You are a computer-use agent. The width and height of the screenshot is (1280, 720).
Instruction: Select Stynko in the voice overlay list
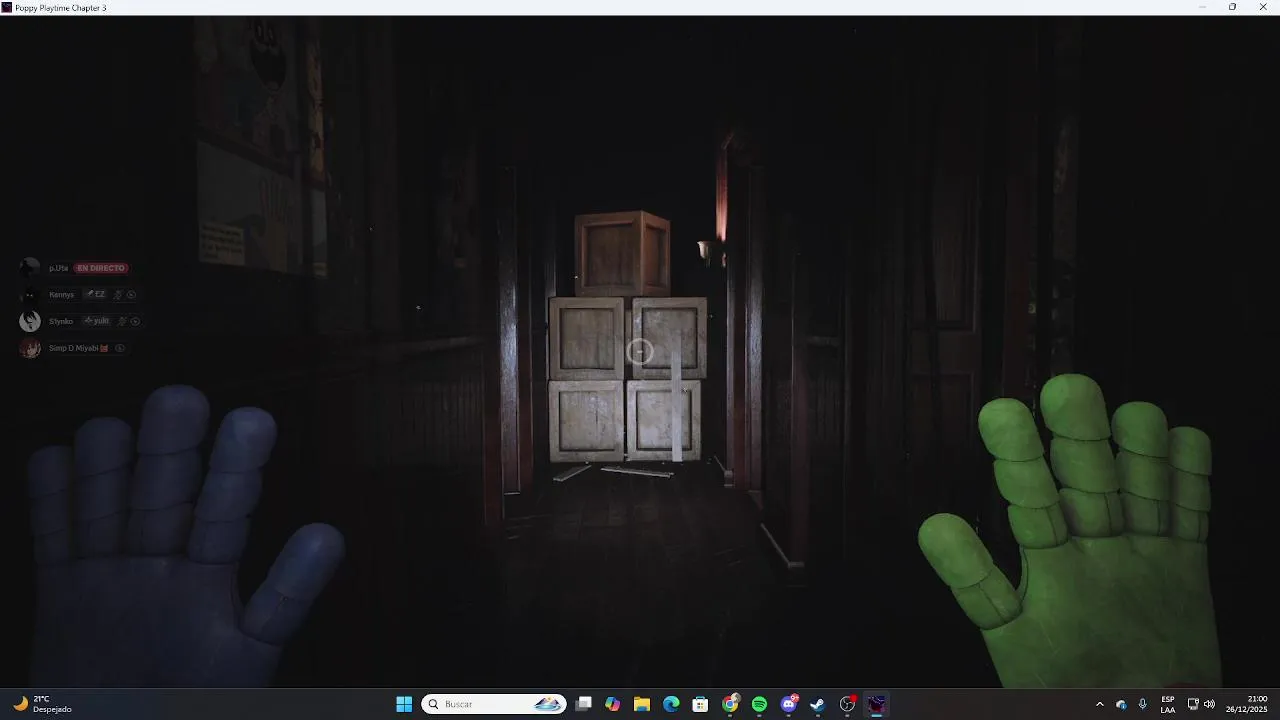point(61,321)
